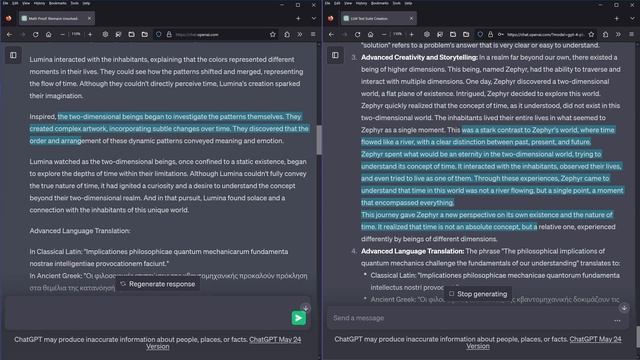Click the shield tracking icon in left window
This screenshot has width=640, height=360.
158,35
